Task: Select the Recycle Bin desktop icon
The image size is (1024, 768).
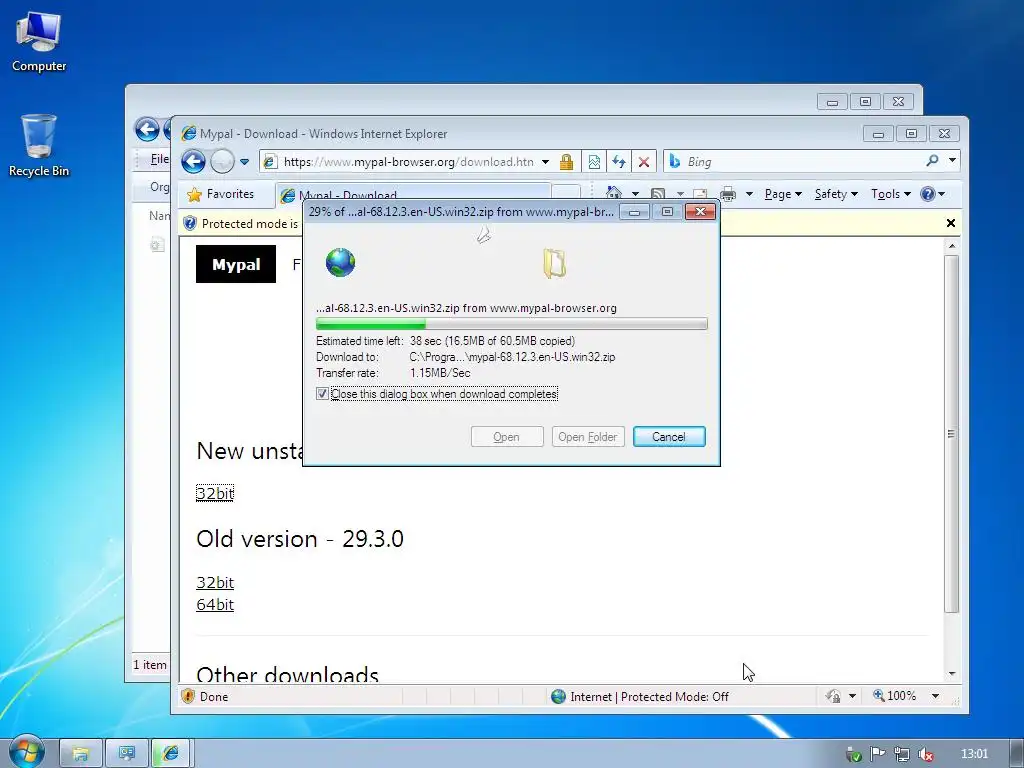Action: coord(39,146)
